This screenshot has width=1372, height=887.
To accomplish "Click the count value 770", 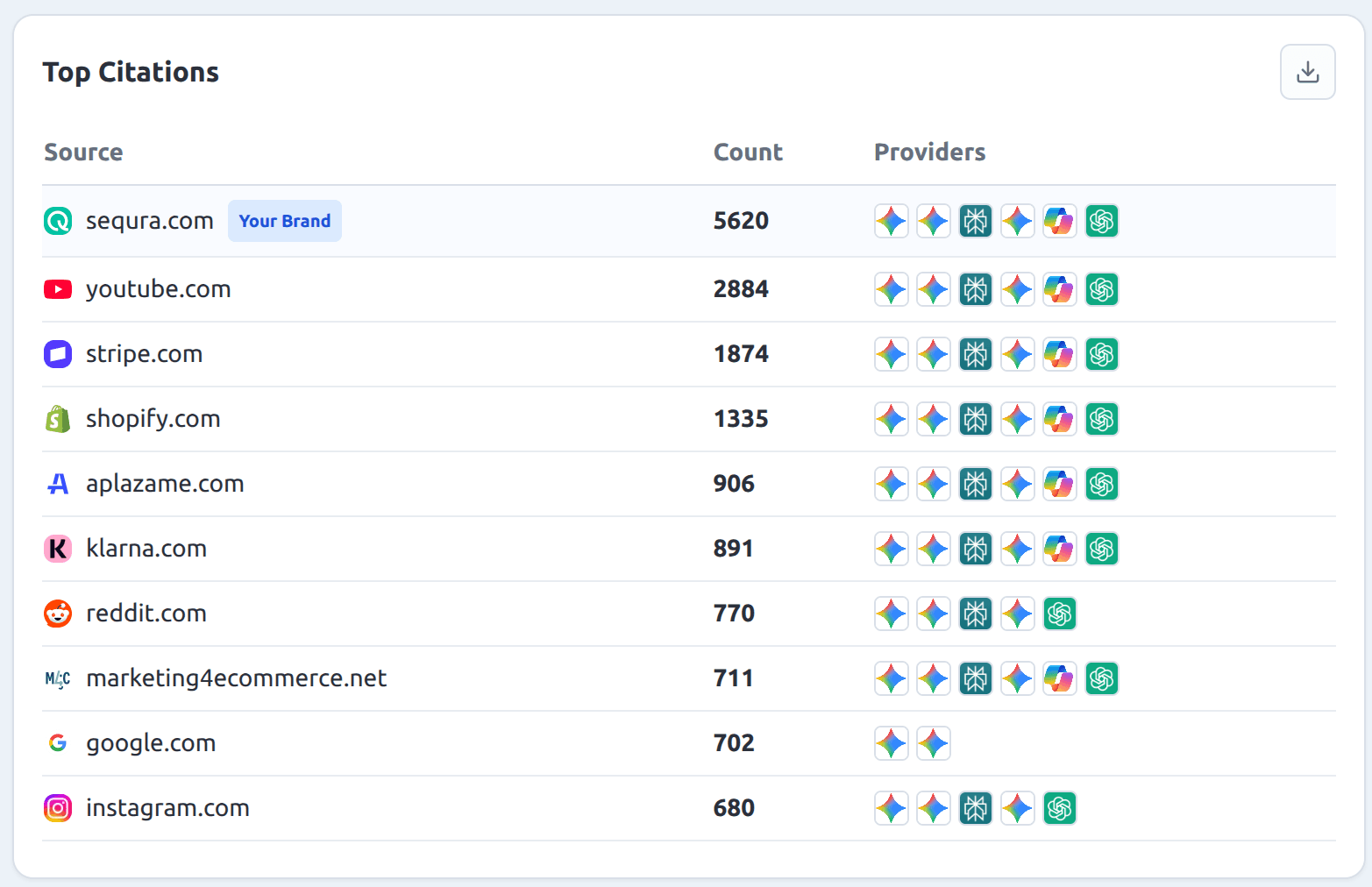I will coord(734,614).
